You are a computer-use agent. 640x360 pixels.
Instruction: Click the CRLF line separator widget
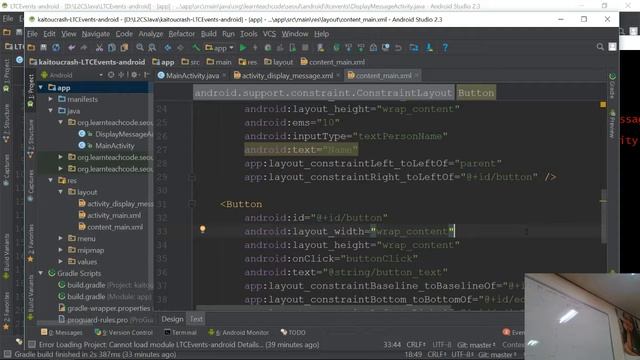click(x=416, y=345)
